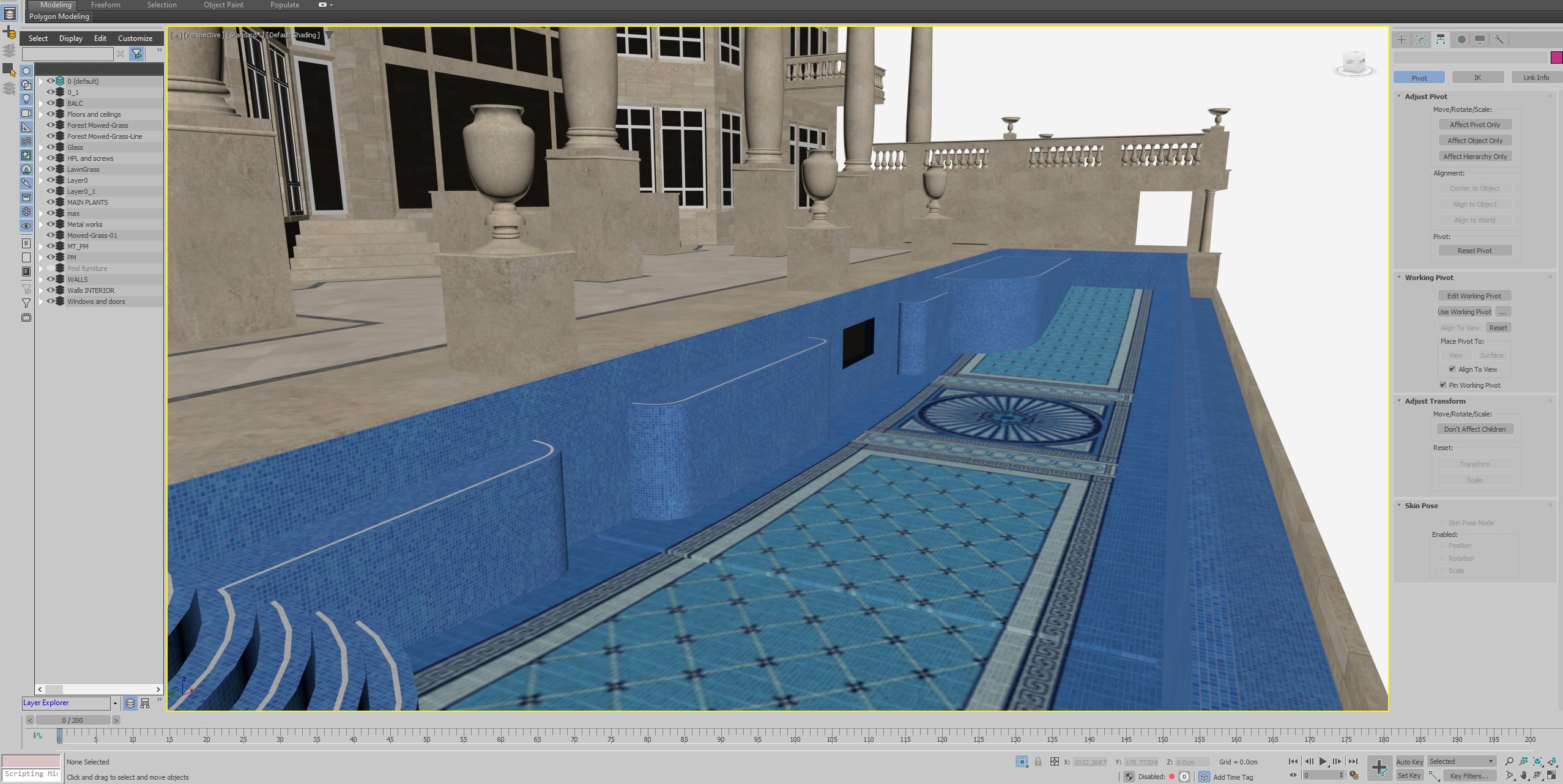Open the Object Paint ribbon tab
This screenshot has height=784, width=1563.
223,5
